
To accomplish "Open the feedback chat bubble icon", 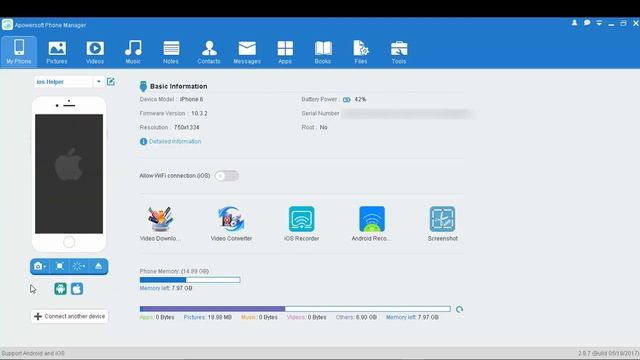I will click(x=587, y=23).
